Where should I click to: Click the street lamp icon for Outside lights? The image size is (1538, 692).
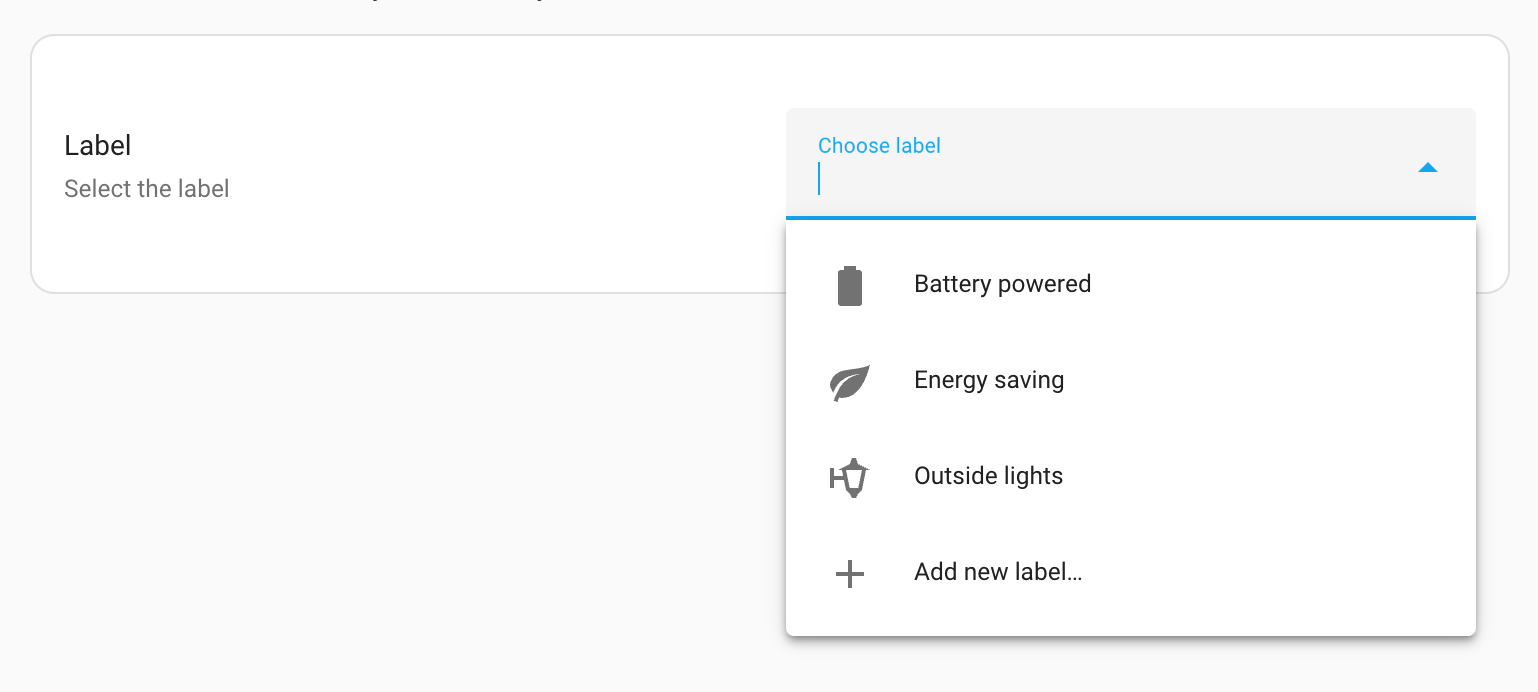coord(851,477)
